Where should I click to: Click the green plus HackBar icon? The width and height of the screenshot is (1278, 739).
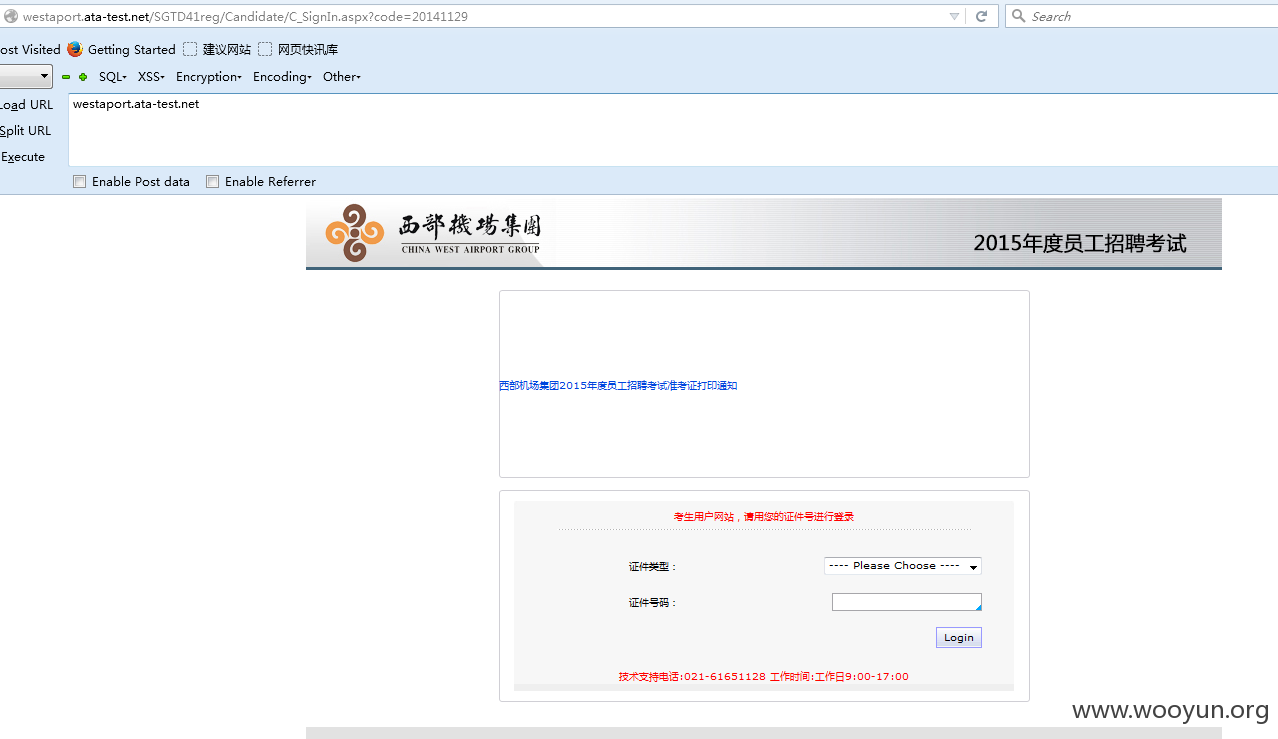coord(83,77)
